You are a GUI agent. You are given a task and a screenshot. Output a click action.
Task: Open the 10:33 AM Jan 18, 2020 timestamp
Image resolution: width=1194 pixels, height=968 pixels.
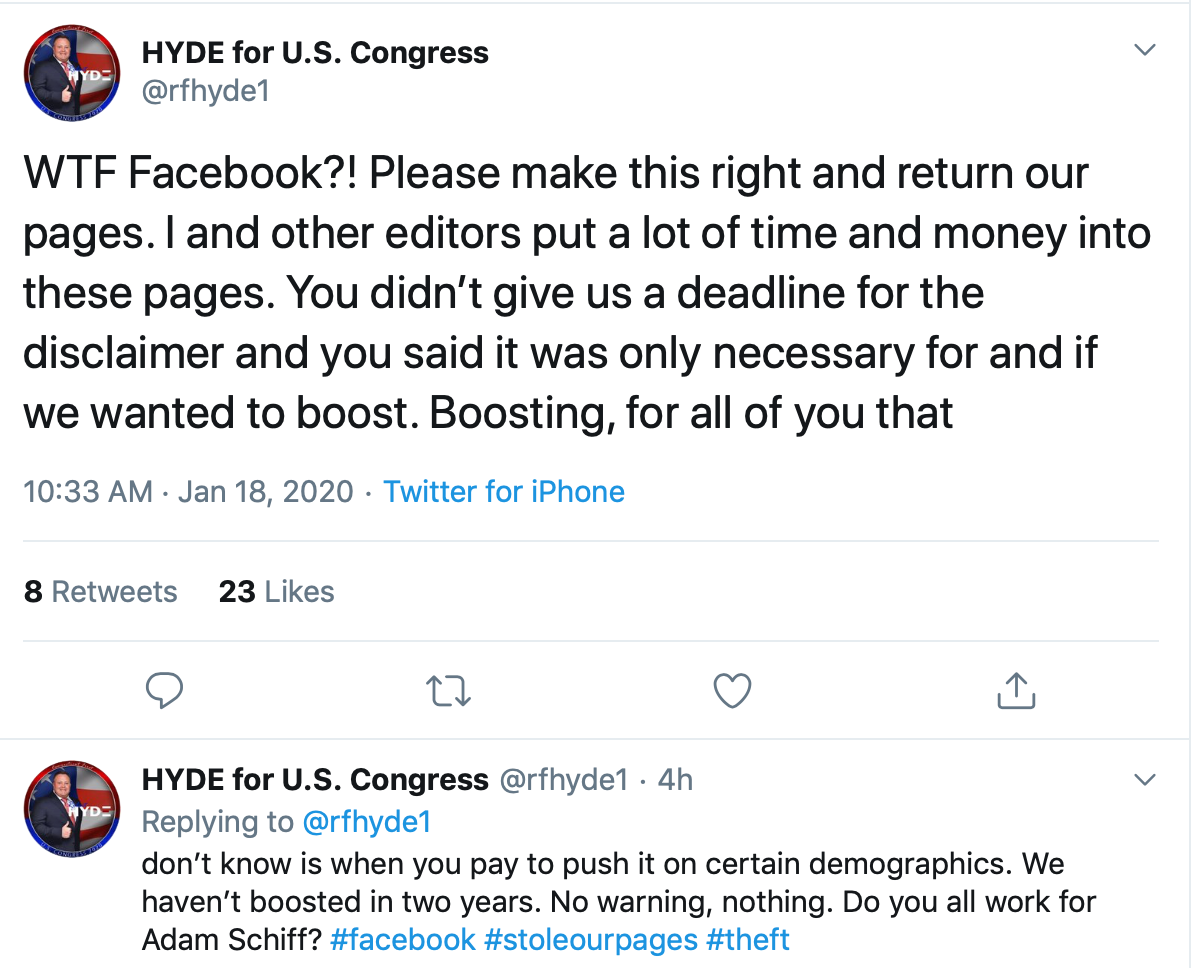pyautogui.click(x=188, y=492)
